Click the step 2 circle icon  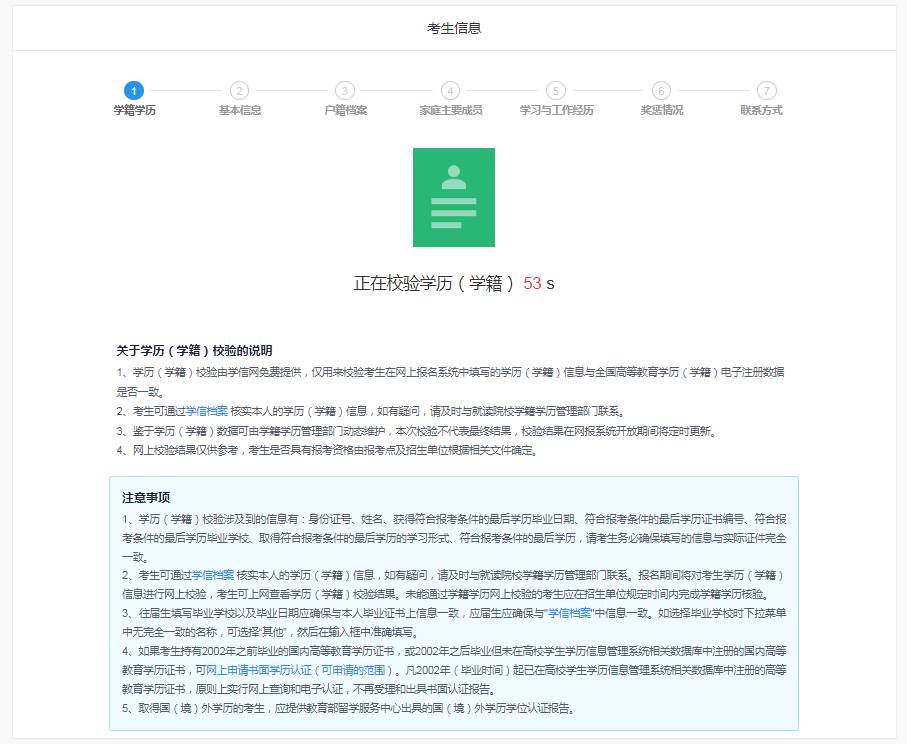tap(239, 91)
